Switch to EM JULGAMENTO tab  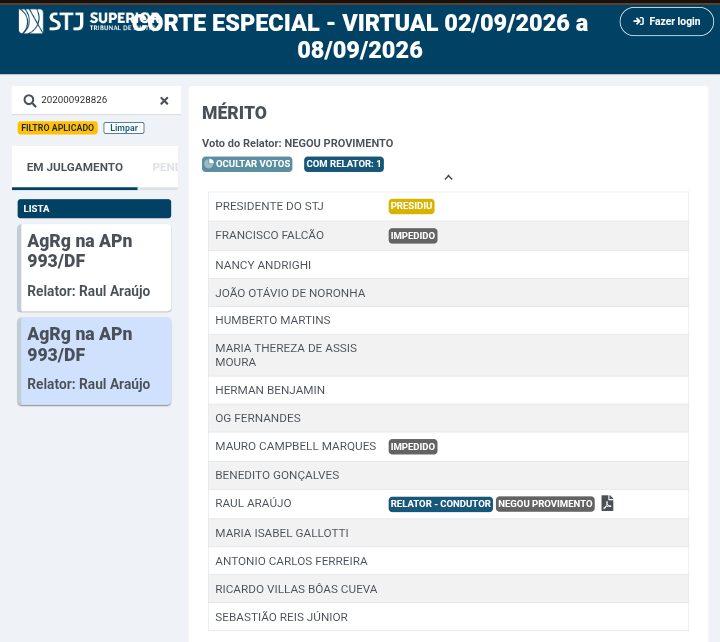point(75,167)
